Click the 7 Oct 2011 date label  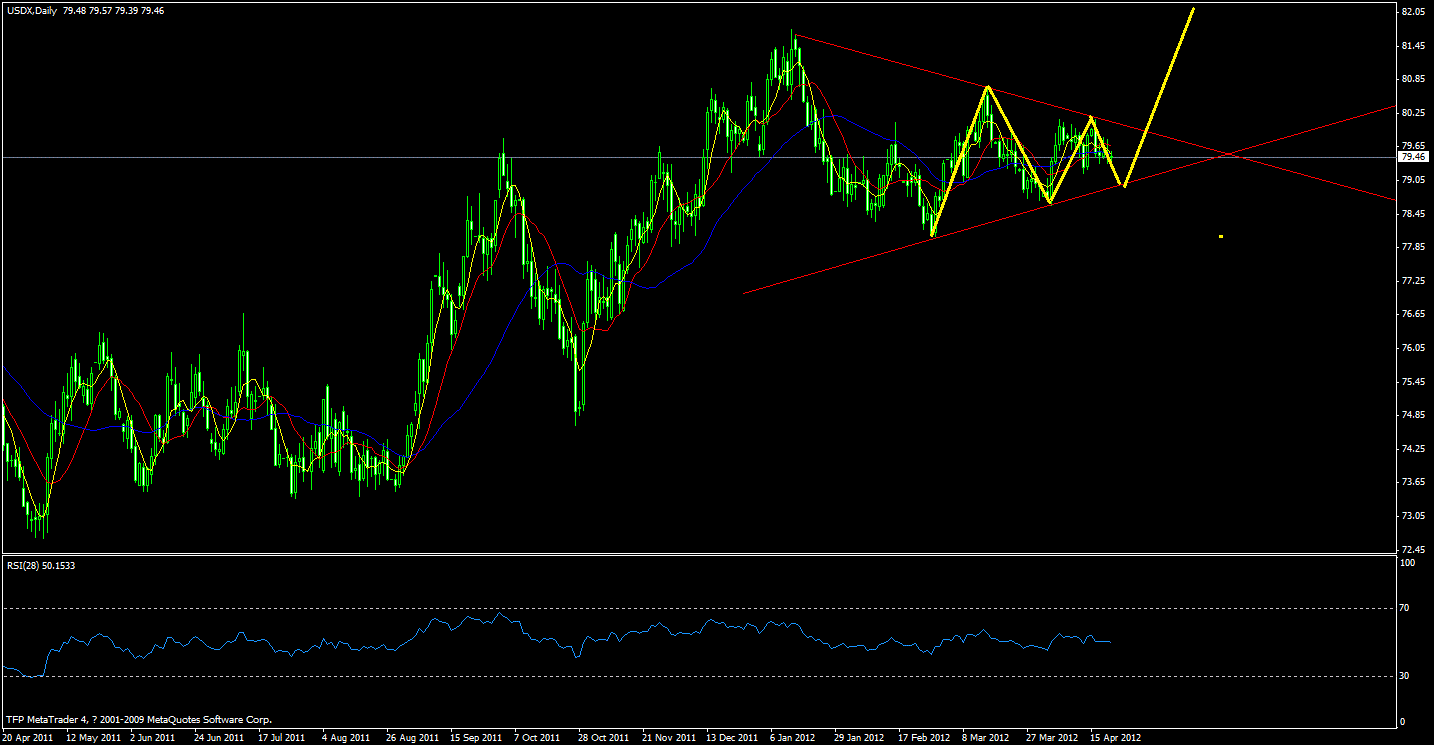(x=539, y=737)
